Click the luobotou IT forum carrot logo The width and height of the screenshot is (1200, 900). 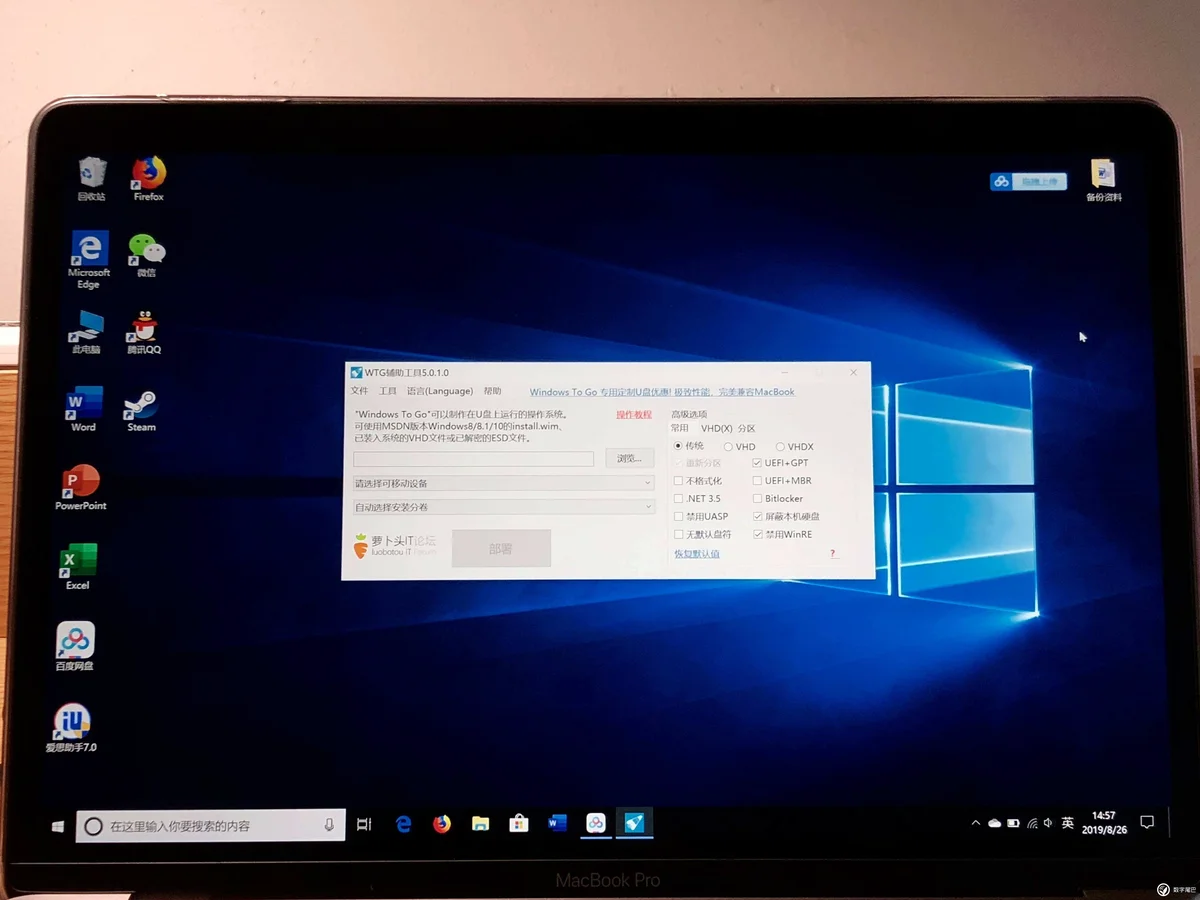point(362,546)
